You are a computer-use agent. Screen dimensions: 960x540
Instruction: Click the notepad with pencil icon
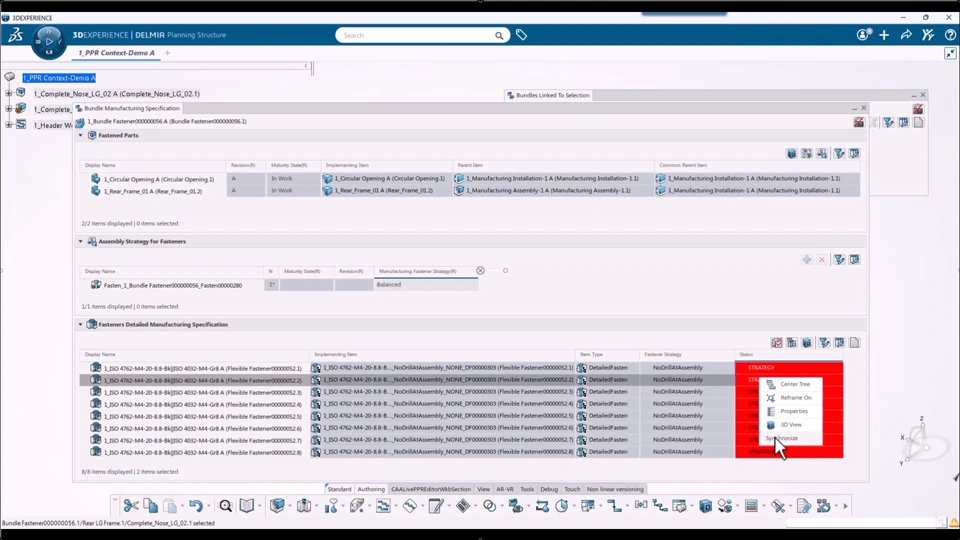(x=436, y=506)
